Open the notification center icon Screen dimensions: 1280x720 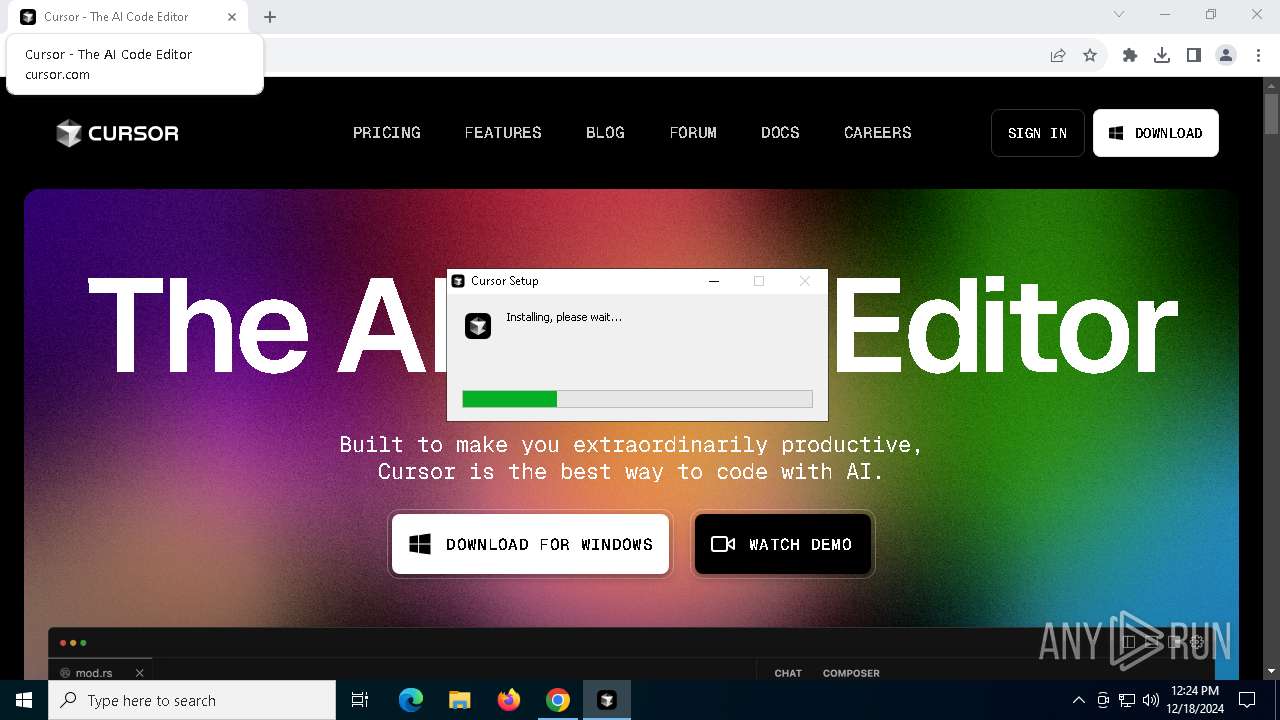[x=1247, y=700]
